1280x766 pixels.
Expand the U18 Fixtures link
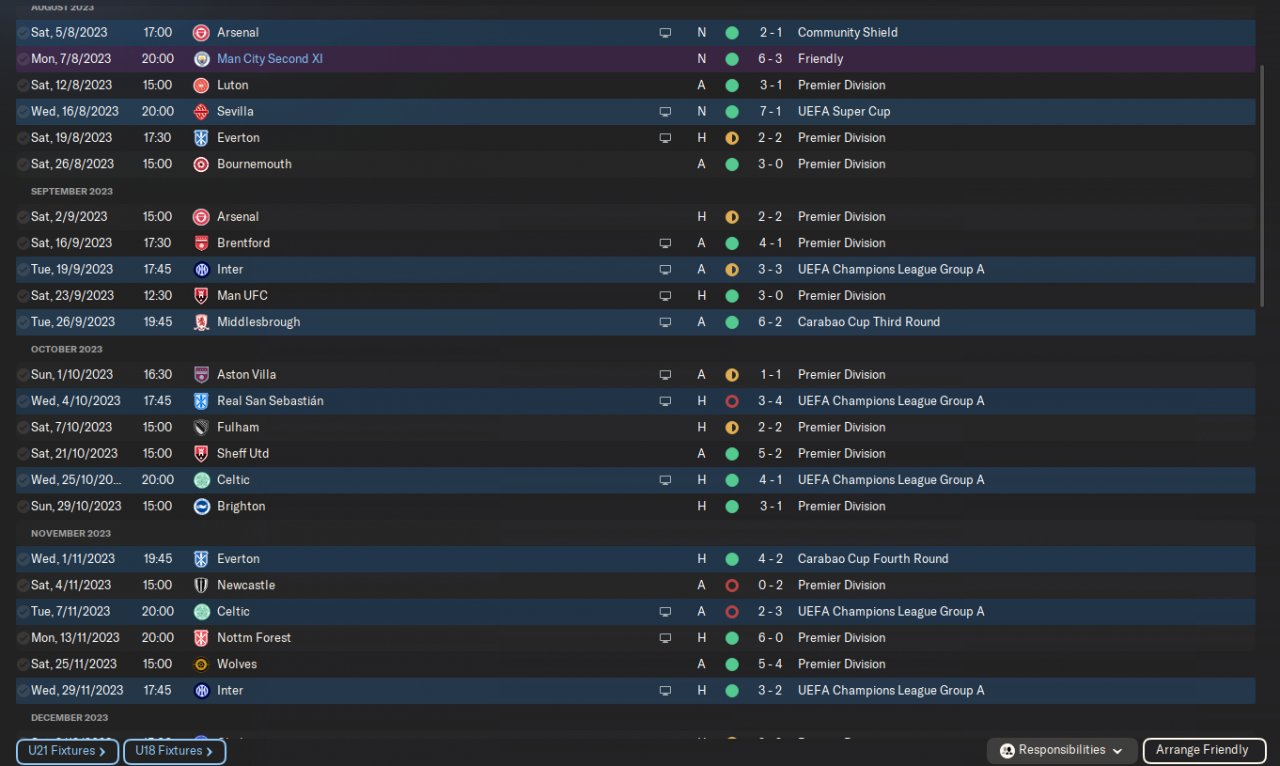pyautogui.click(x=174, y=751)
